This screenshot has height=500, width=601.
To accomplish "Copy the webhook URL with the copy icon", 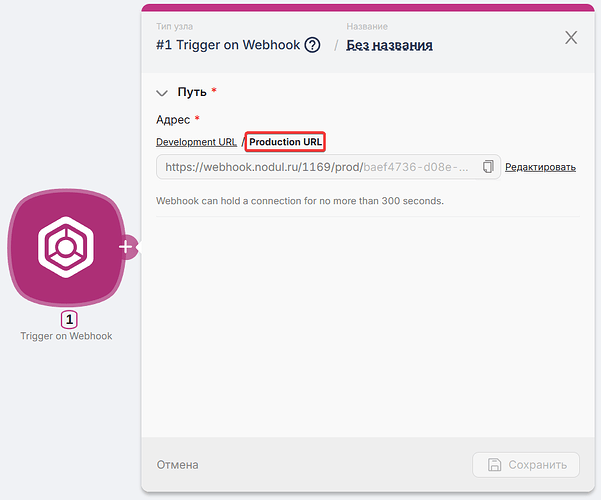I will [x=488, y=166].
